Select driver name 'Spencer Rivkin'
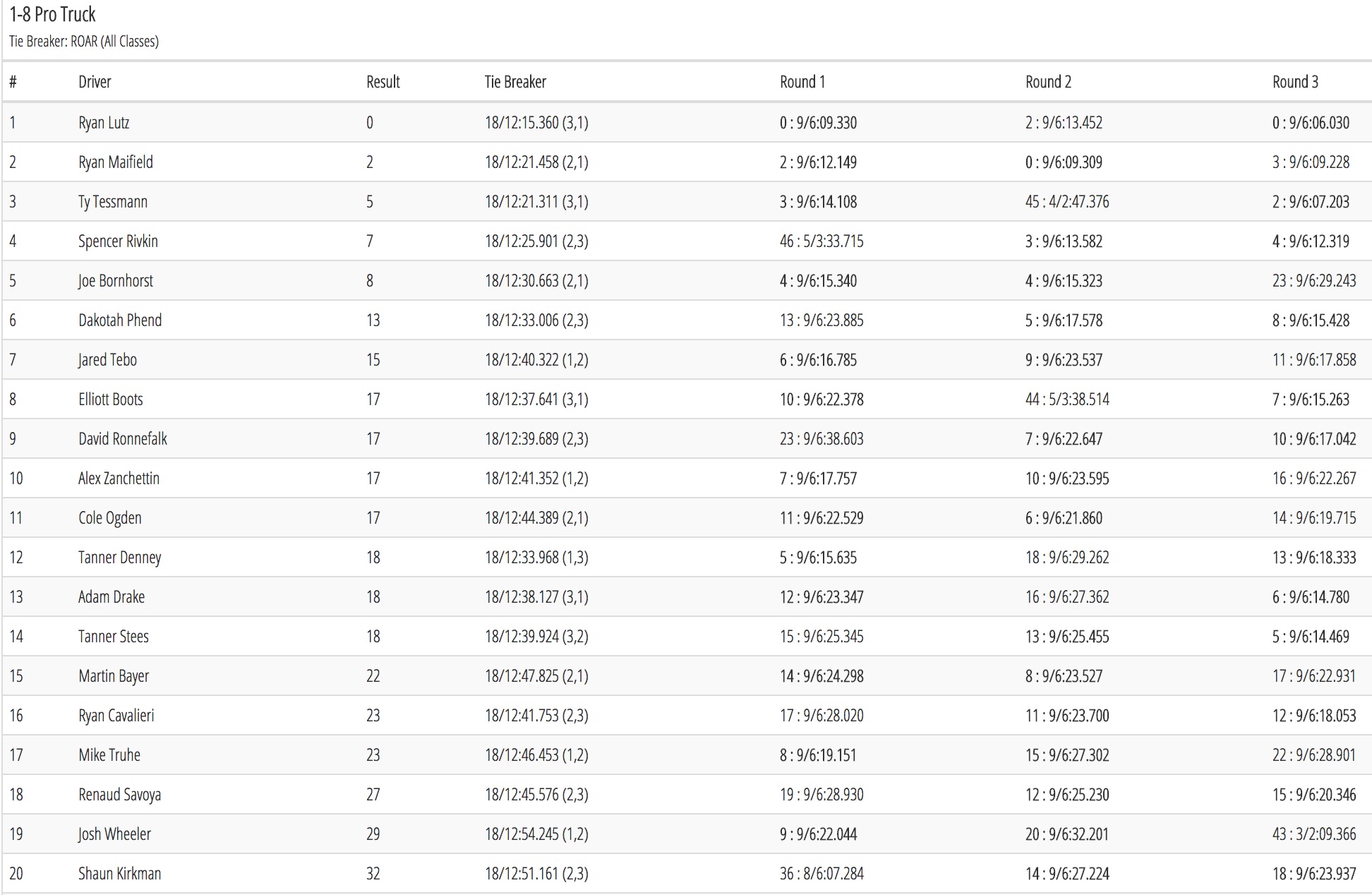This screenshot has width=1372, height=895. click(118, 241)
